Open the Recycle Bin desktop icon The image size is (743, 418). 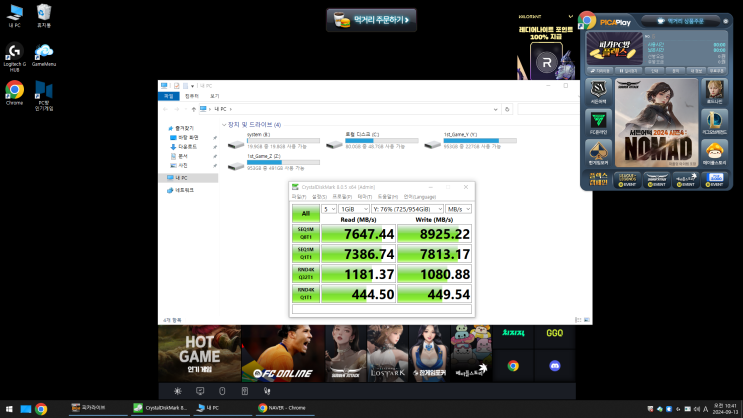(x=44, y=16)
